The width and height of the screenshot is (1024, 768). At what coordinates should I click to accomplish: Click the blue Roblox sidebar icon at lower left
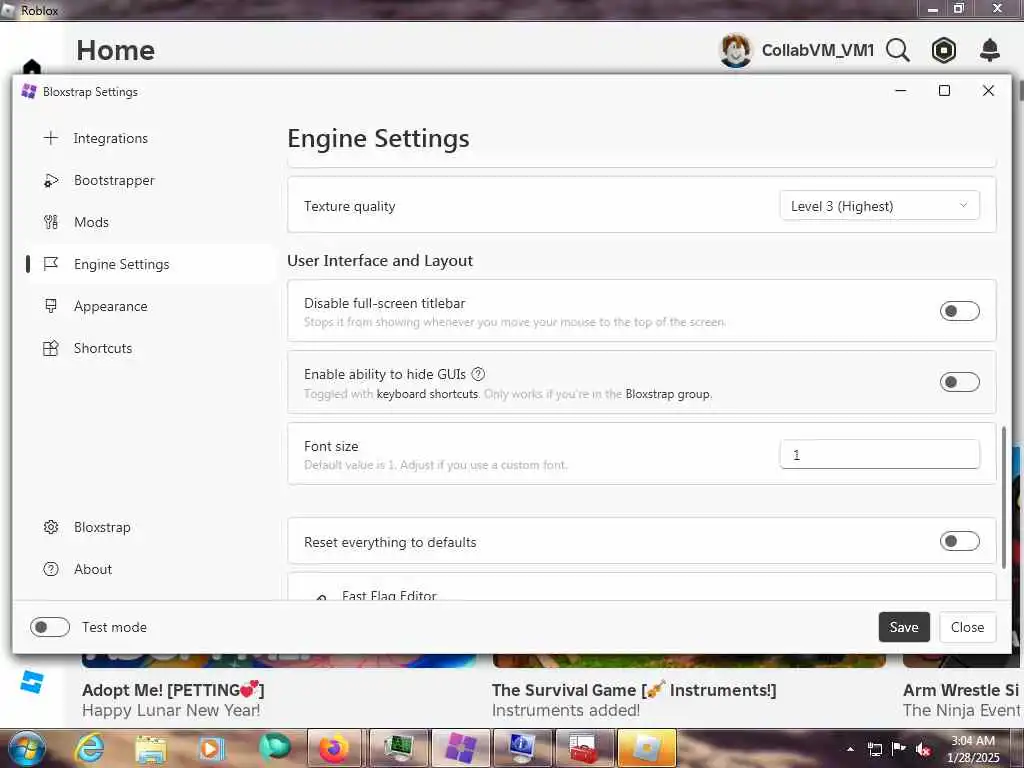click(x=31, y=682)
